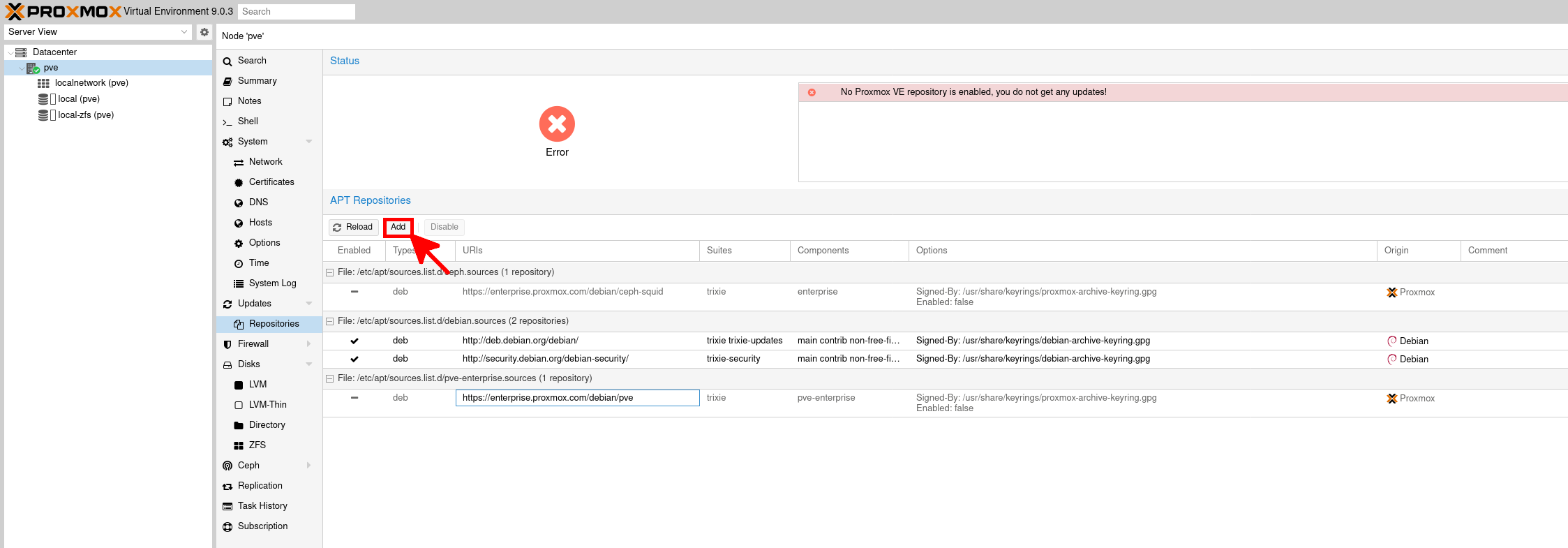Click the Datacenter server icon
This screenshot has width=1568, height=548.
pos(21,52)
